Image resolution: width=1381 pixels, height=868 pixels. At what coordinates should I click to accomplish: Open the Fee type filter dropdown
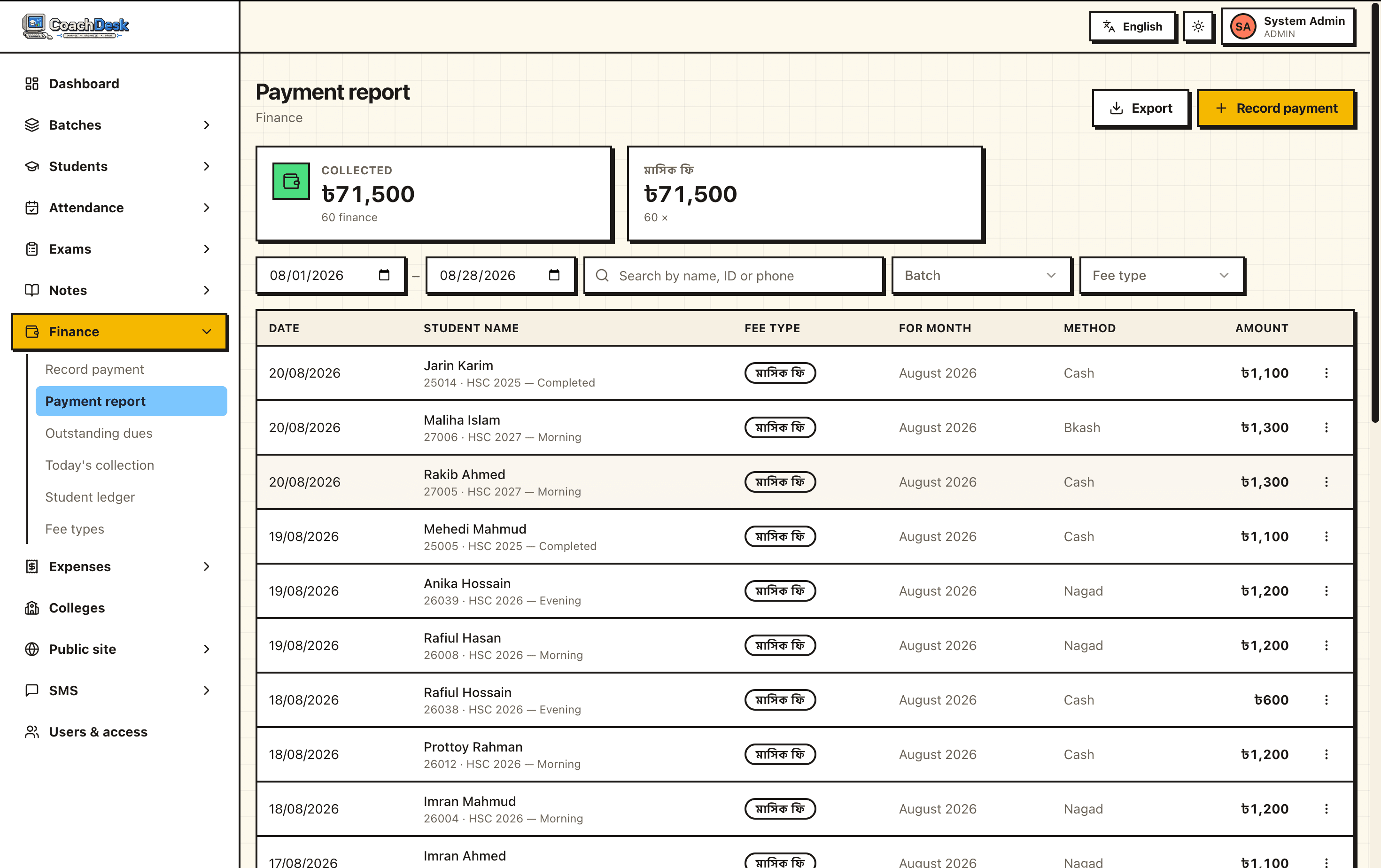pos(1162,275)
